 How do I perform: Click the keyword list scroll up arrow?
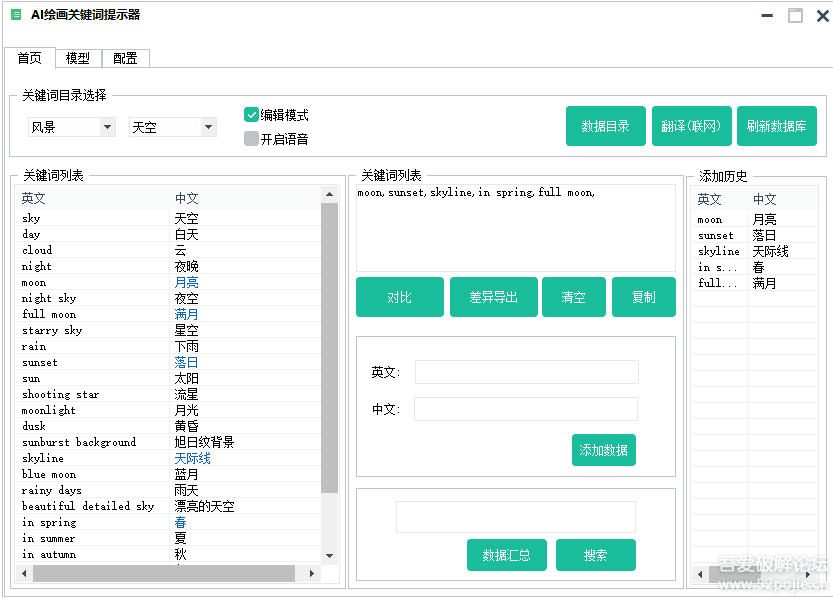tap(329, 194)
